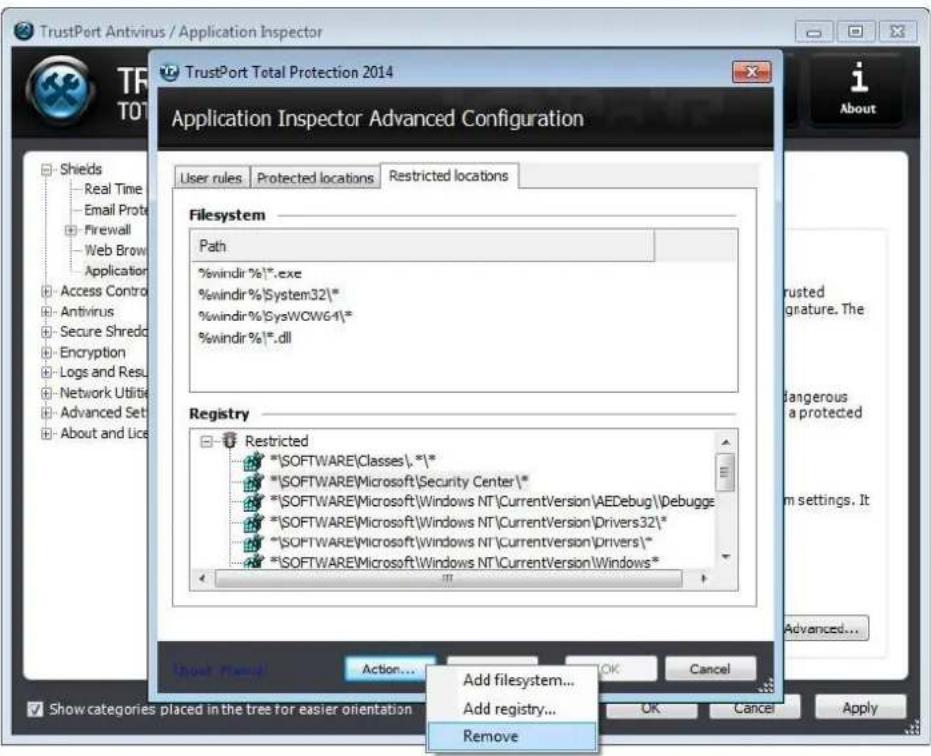The height and width of the screenshot is (756, 931).
Task: Expand the Logs and Results tree node
Action: coord(47,372)
